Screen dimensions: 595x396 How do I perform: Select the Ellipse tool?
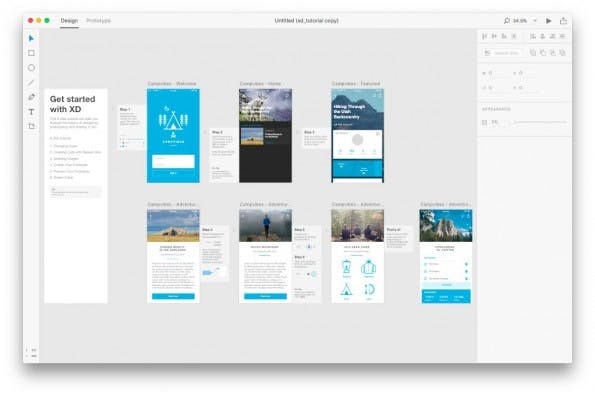click(31, 68)
